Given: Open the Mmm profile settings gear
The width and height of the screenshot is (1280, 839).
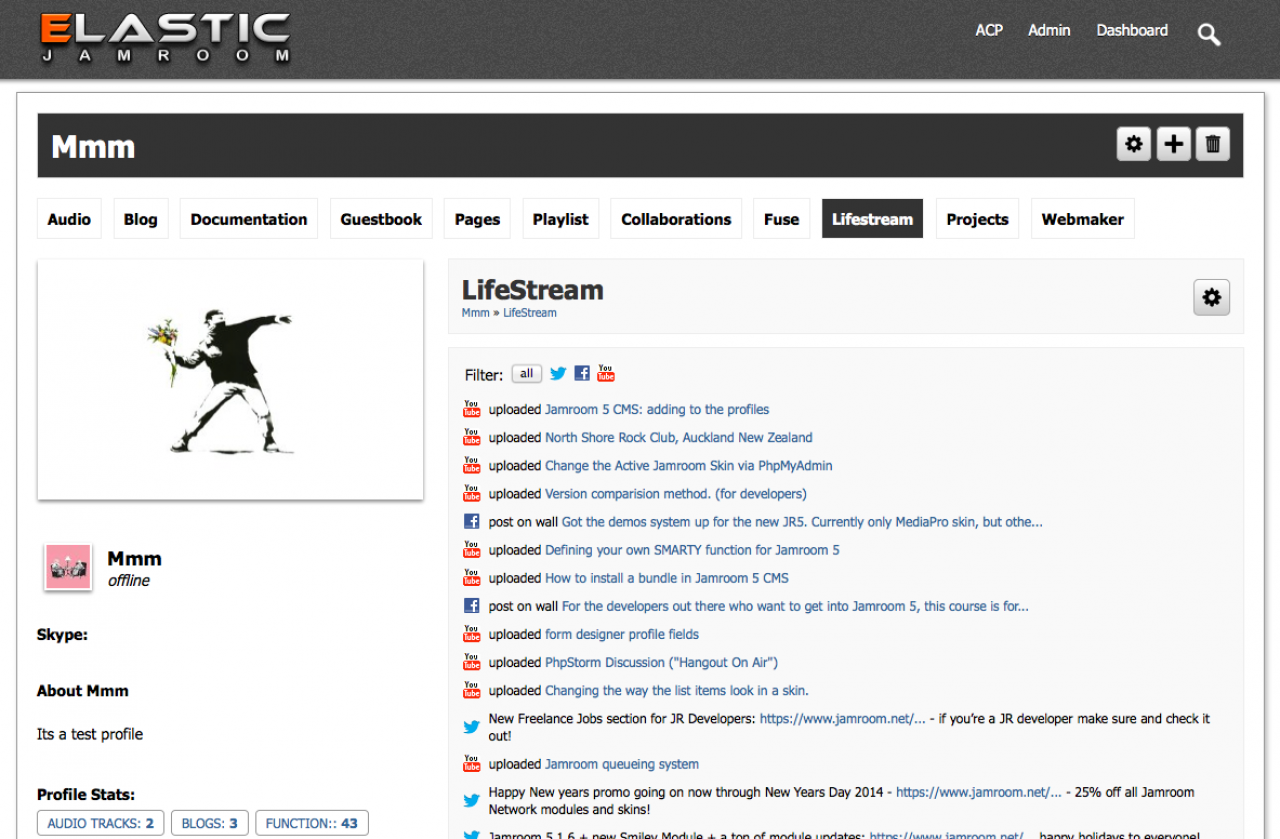Looking at the screenshot, I should 1134,144.
